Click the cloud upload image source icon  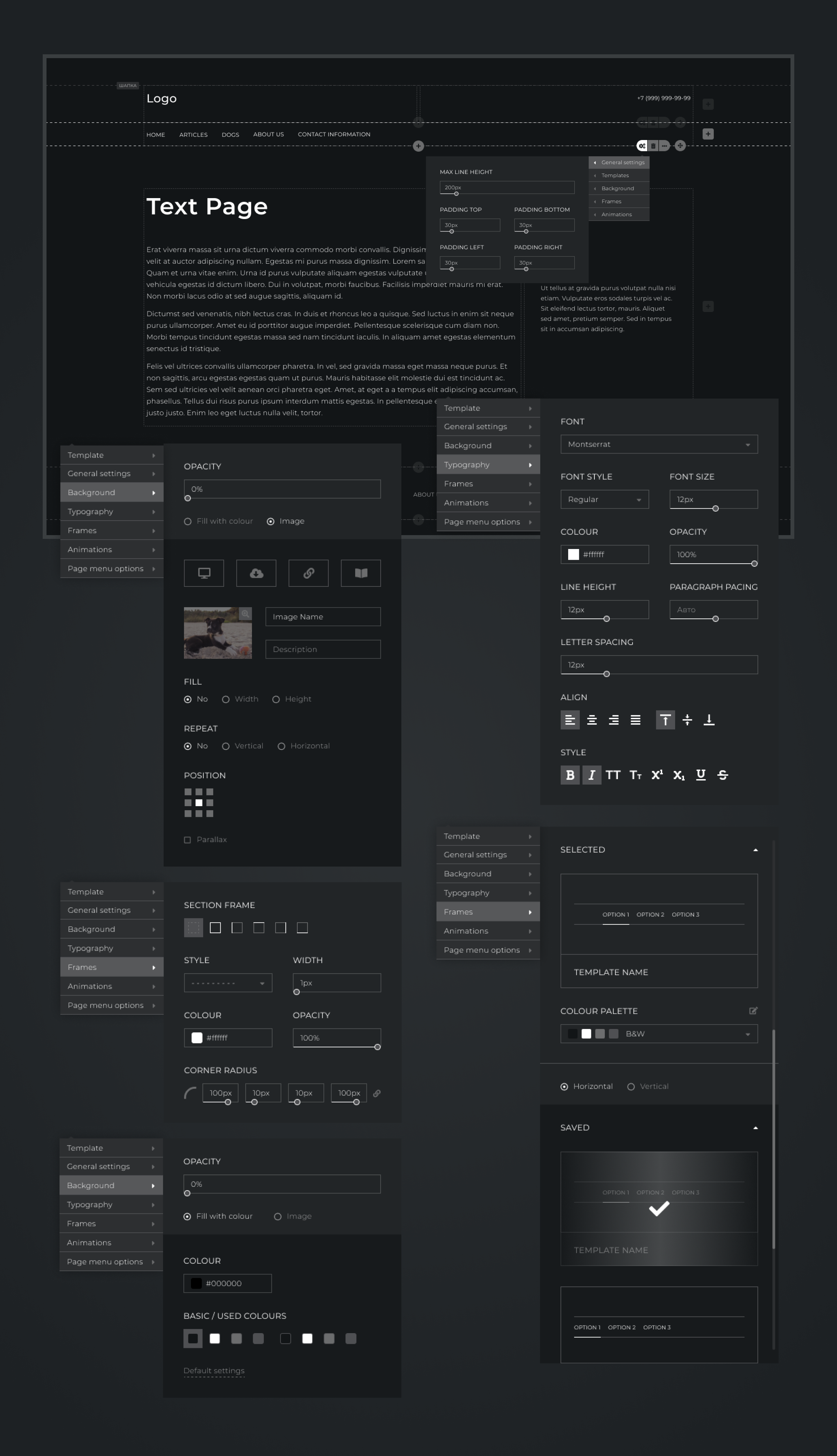(256, 573)
